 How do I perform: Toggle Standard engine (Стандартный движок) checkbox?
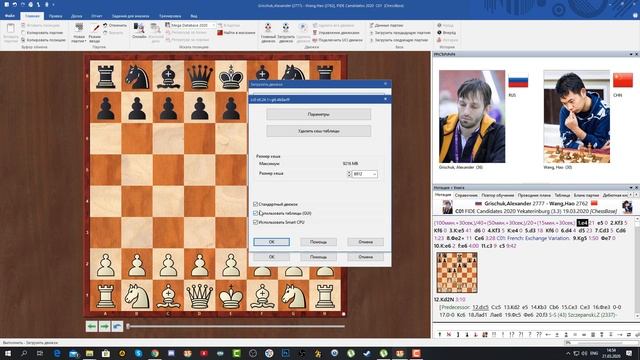(256, 204)
